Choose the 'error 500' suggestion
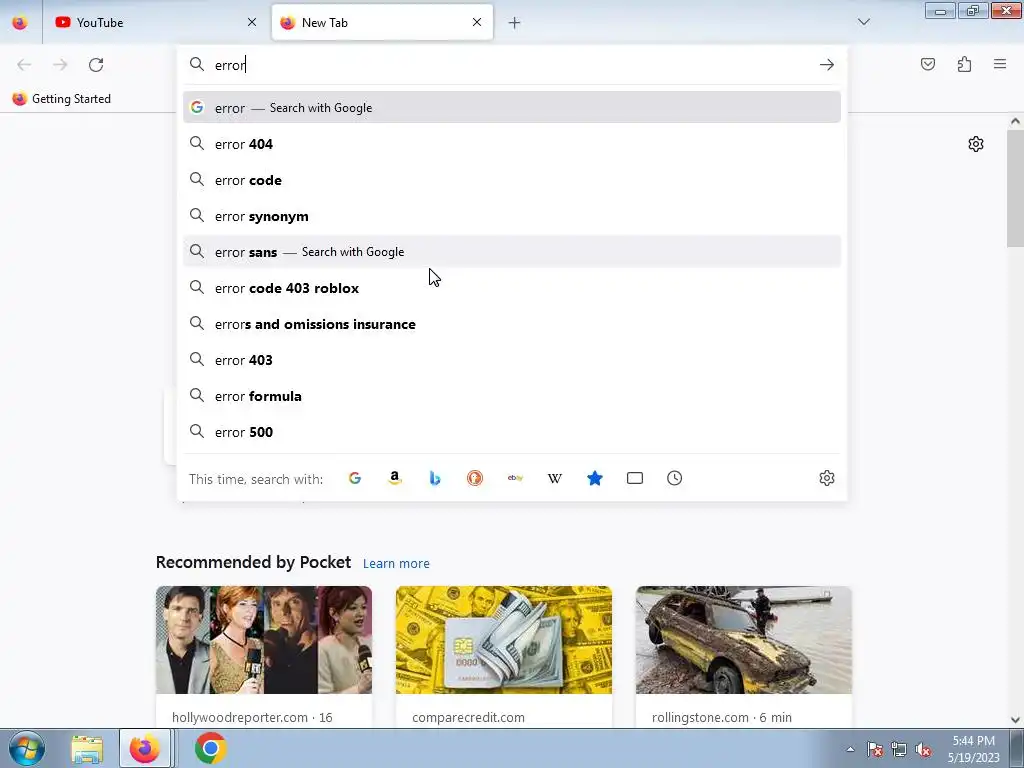 (x=512, y=432)
